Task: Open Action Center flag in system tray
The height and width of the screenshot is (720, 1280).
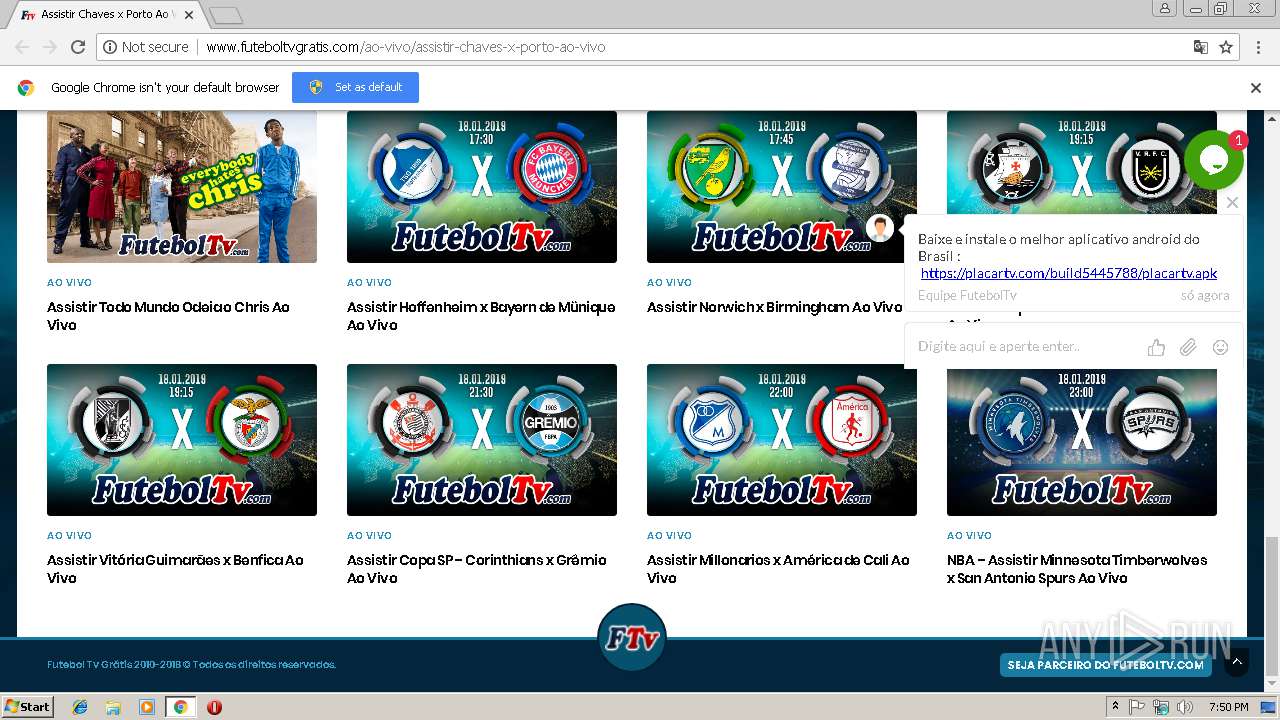Action: [x=1137, y=707]
